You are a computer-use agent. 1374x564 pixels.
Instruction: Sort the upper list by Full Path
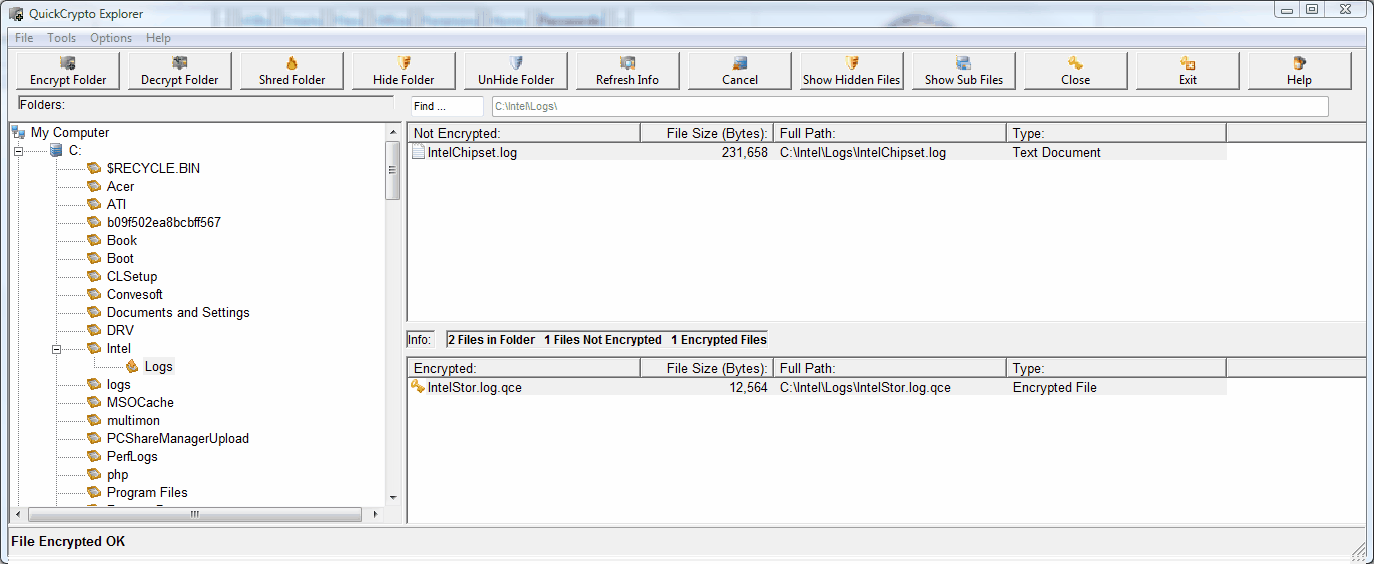(890, 133)
